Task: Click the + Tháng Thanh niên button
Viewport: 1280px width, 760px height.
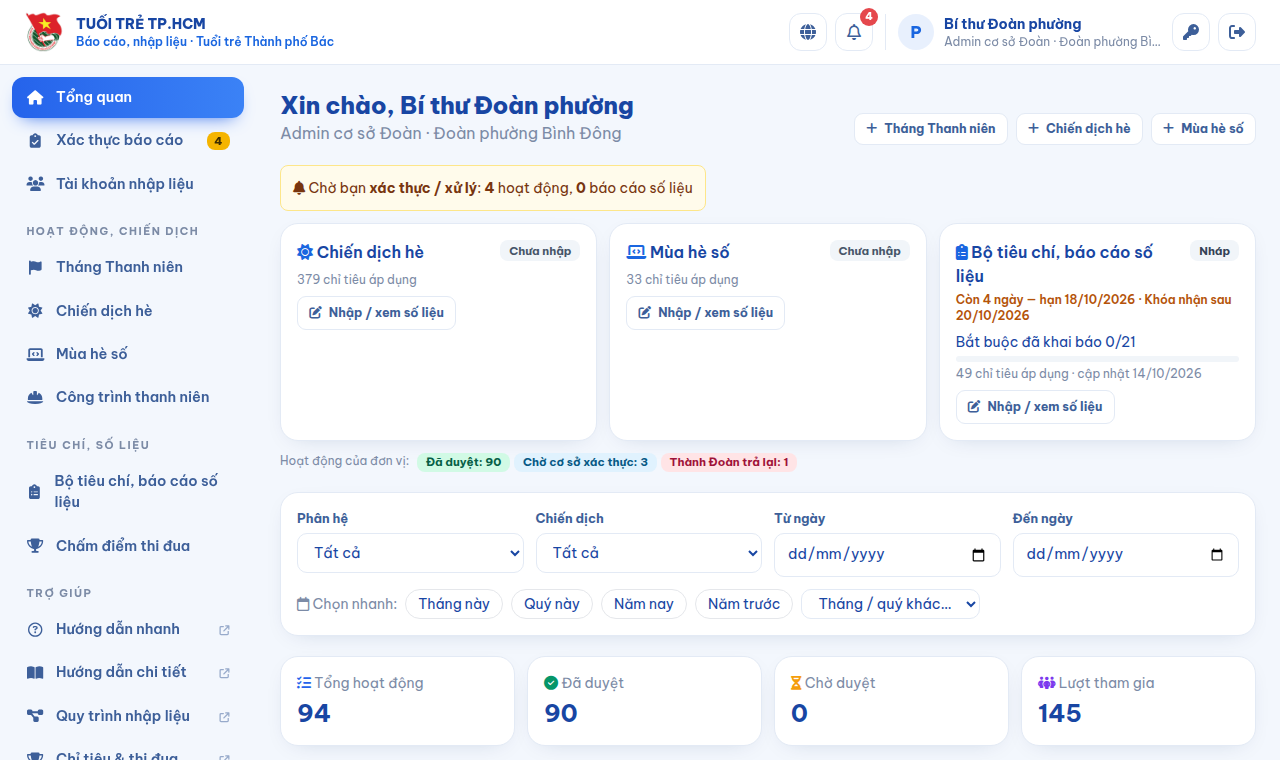Action: 931,129
